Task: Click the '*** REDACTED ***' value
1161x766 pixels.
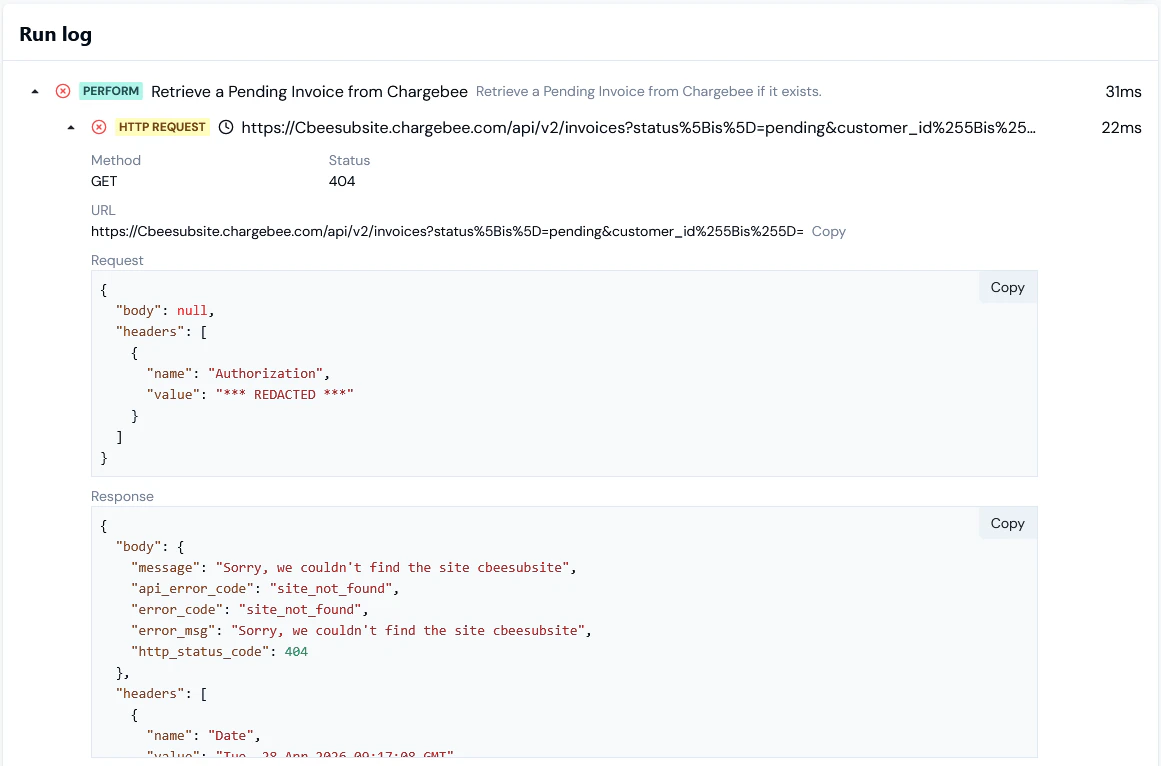Action: (x=285, y=394)
